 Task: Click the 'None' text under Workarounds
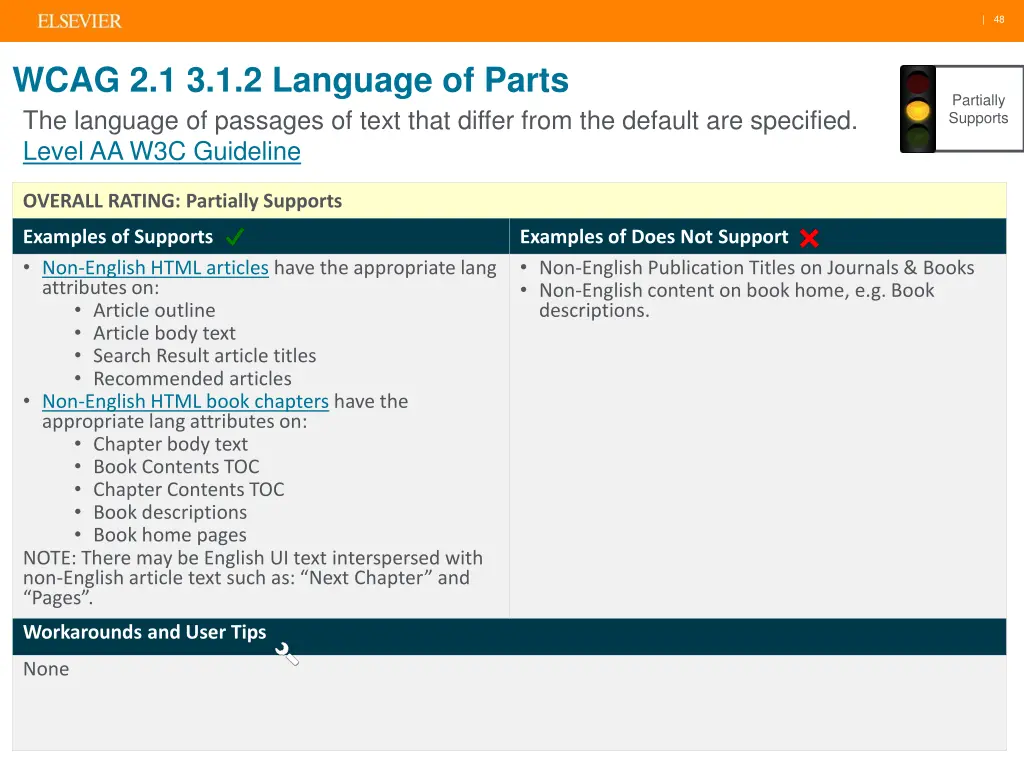[46, 669]
